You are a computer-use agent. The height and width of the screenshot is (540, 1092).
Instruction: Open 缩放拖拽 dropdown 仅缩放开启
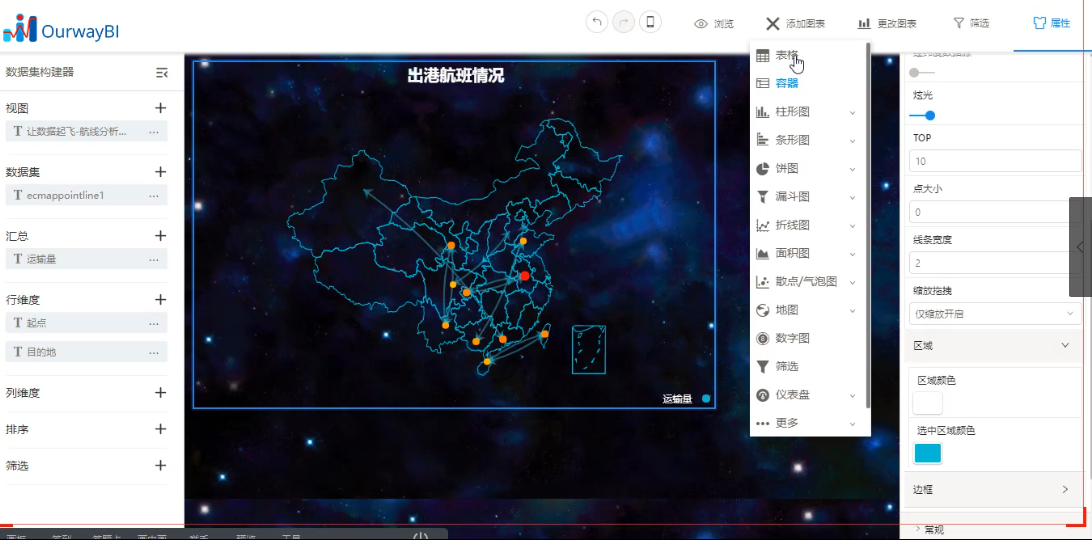pos(995,314)
